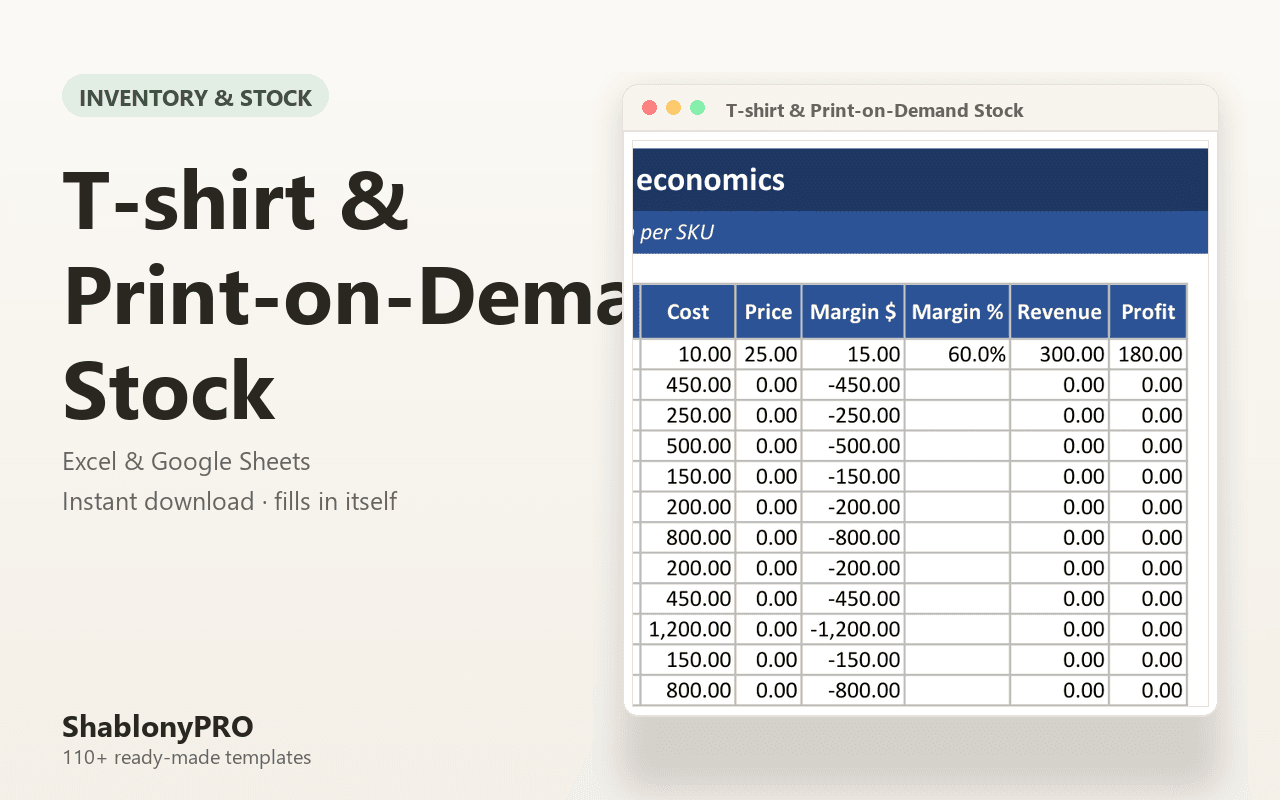1280x800 pixels.
Task: Select the Cost column header
Action: [x=688, y=312]
